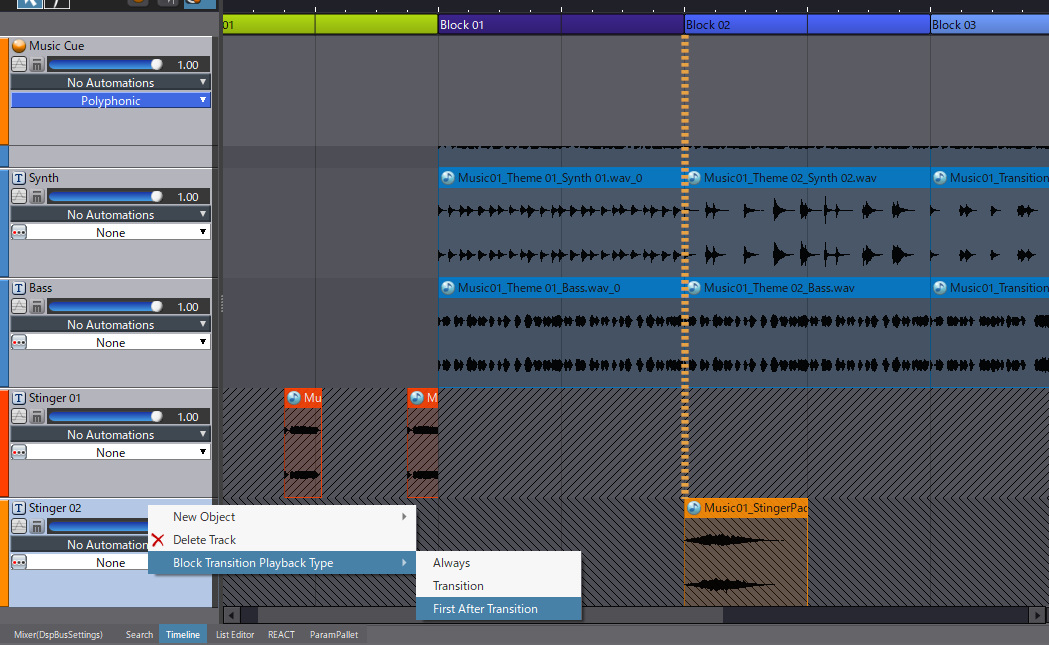Open the No Automations dropdown on Stinger 01
This screenshot has height=645, width=1049.
point(110,434)
